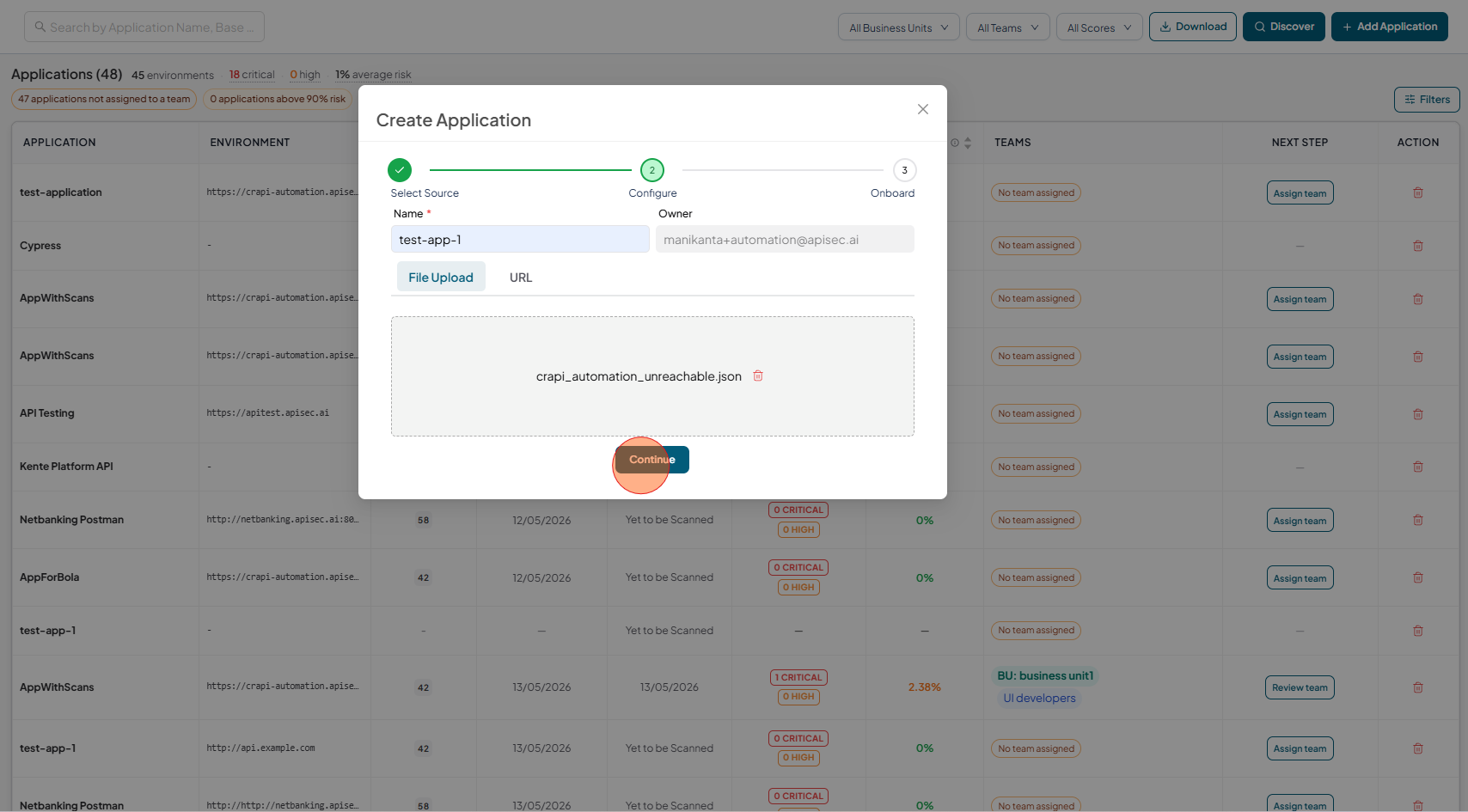Assign team for API Testing
The image size is (1468, 812).
(x=1300, y=414)
